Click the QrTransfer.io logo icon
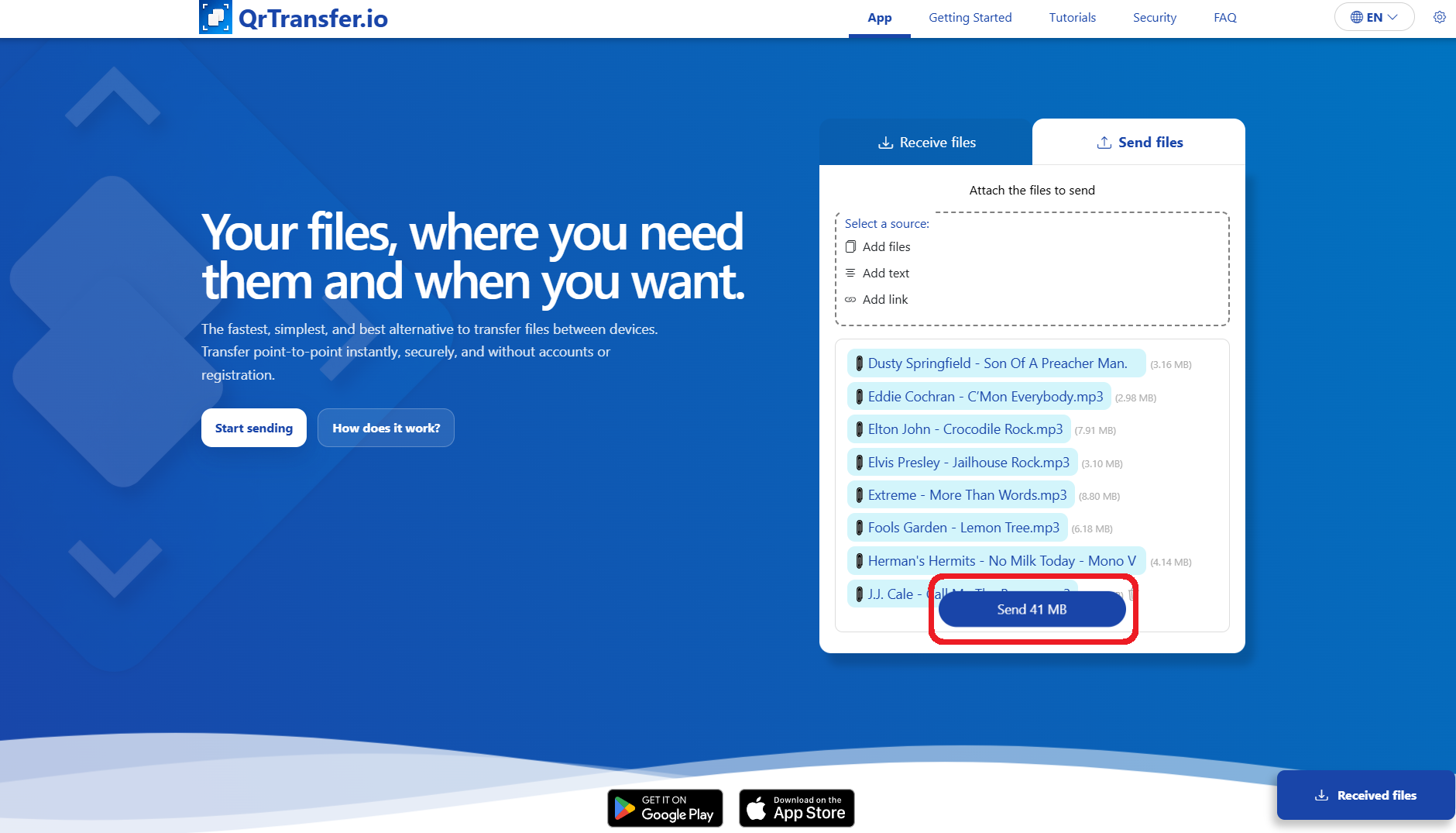 (x=215, y=17)
